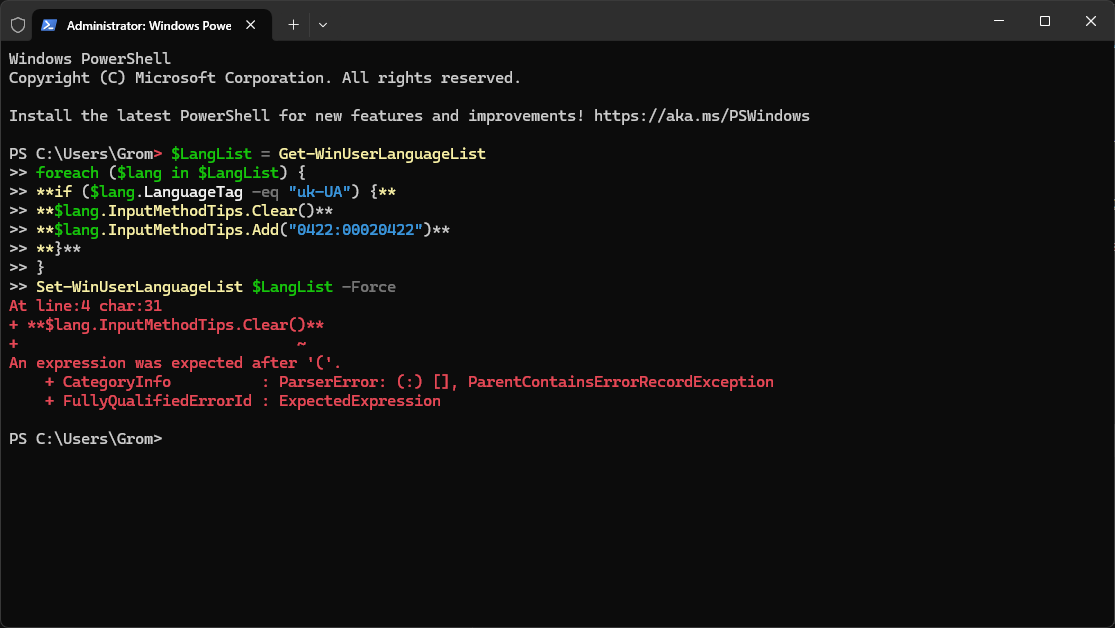
Task: Click the "0422:00020422" string value
Action: tap(355, 230)
